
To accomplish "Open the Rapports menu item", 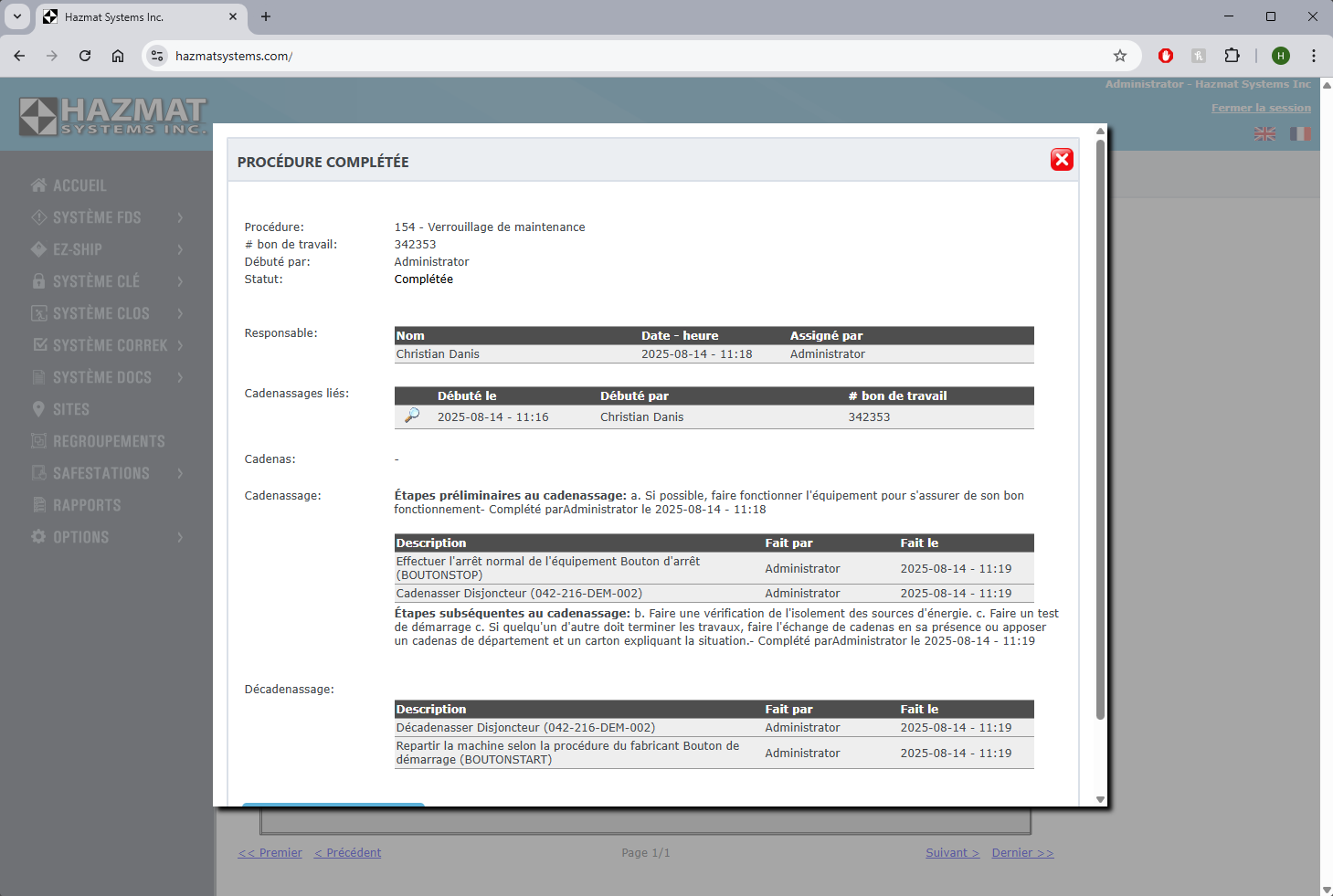I will pyautogui.click(x=87, y=505).
